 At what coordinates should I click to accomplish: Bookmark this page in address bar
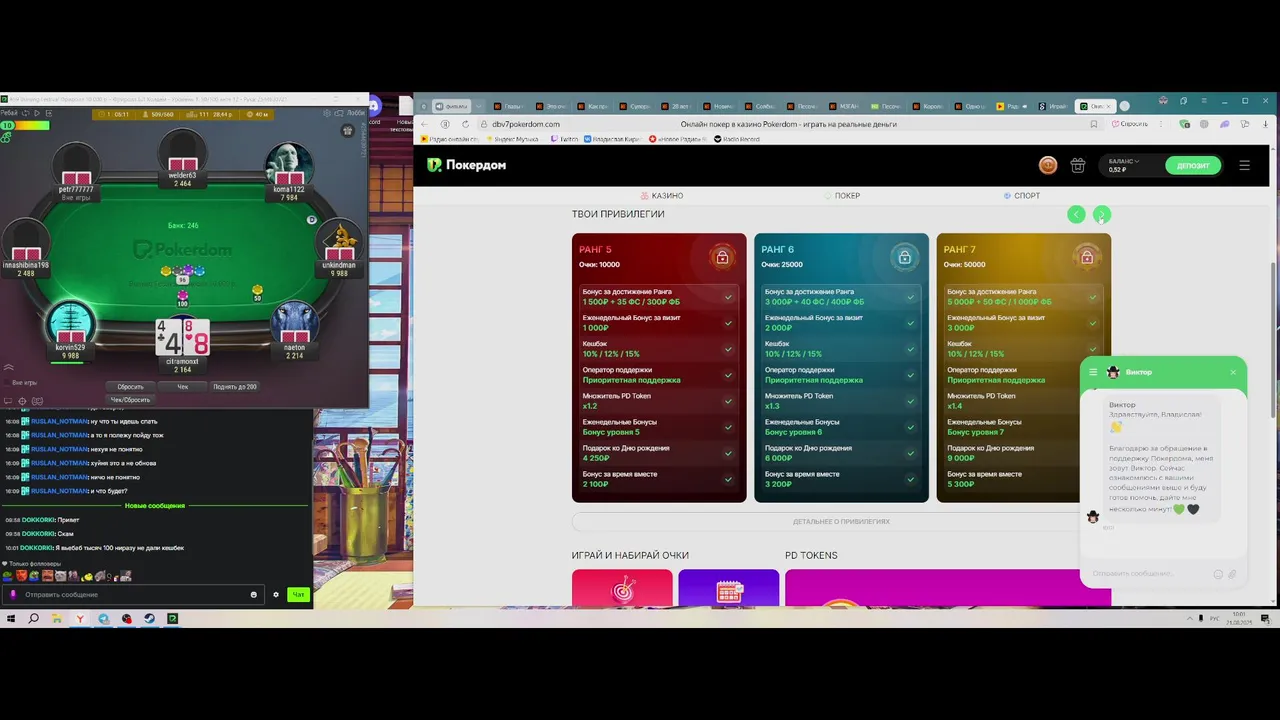pyautogui.click(x=1093, y=124)
